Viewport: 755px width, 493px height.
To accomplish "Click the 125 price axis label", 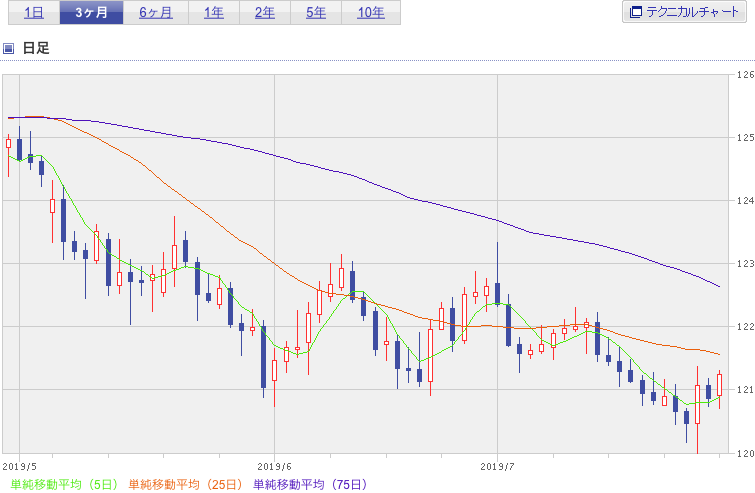I will (745, 138).
